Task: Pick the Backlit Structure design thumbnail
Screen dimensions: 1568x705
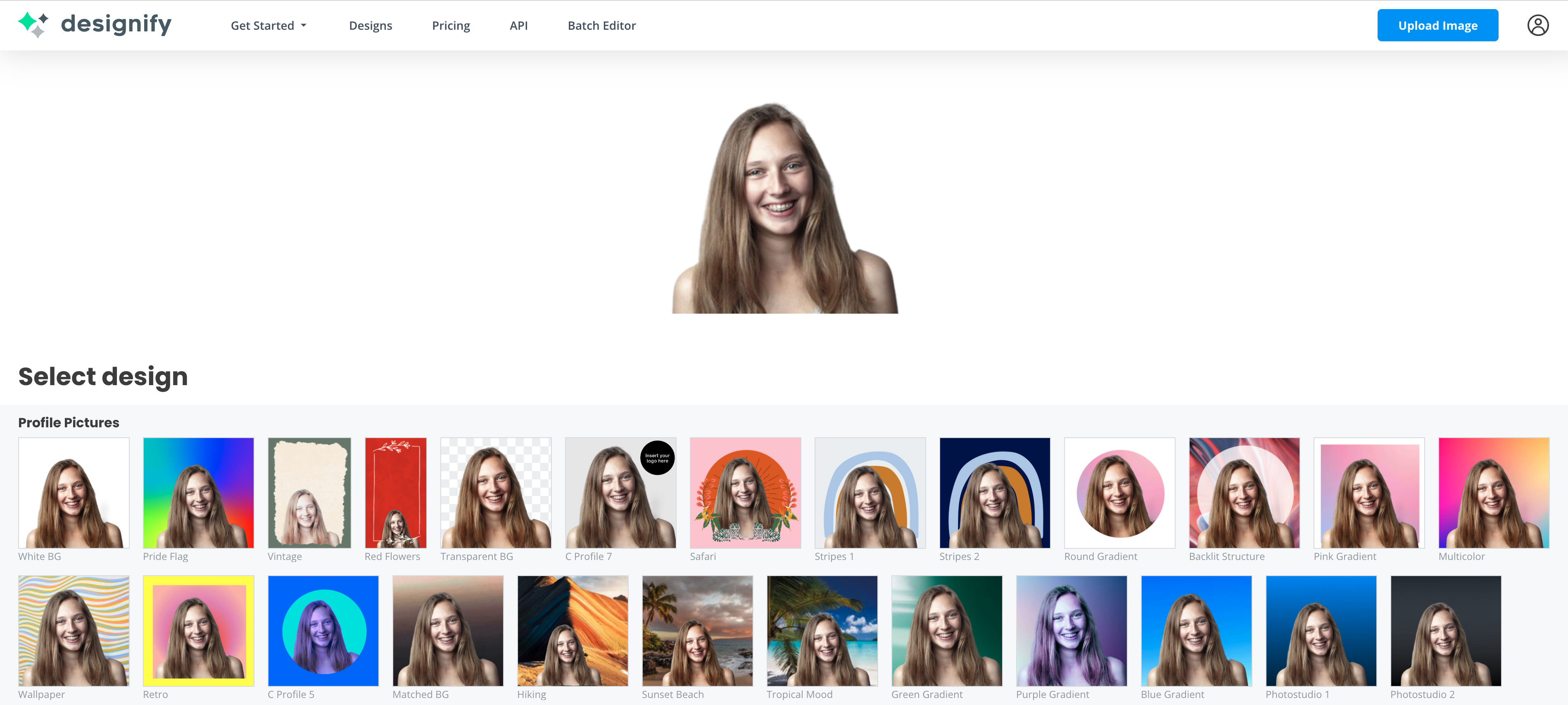Action: tap(1244, 493)
